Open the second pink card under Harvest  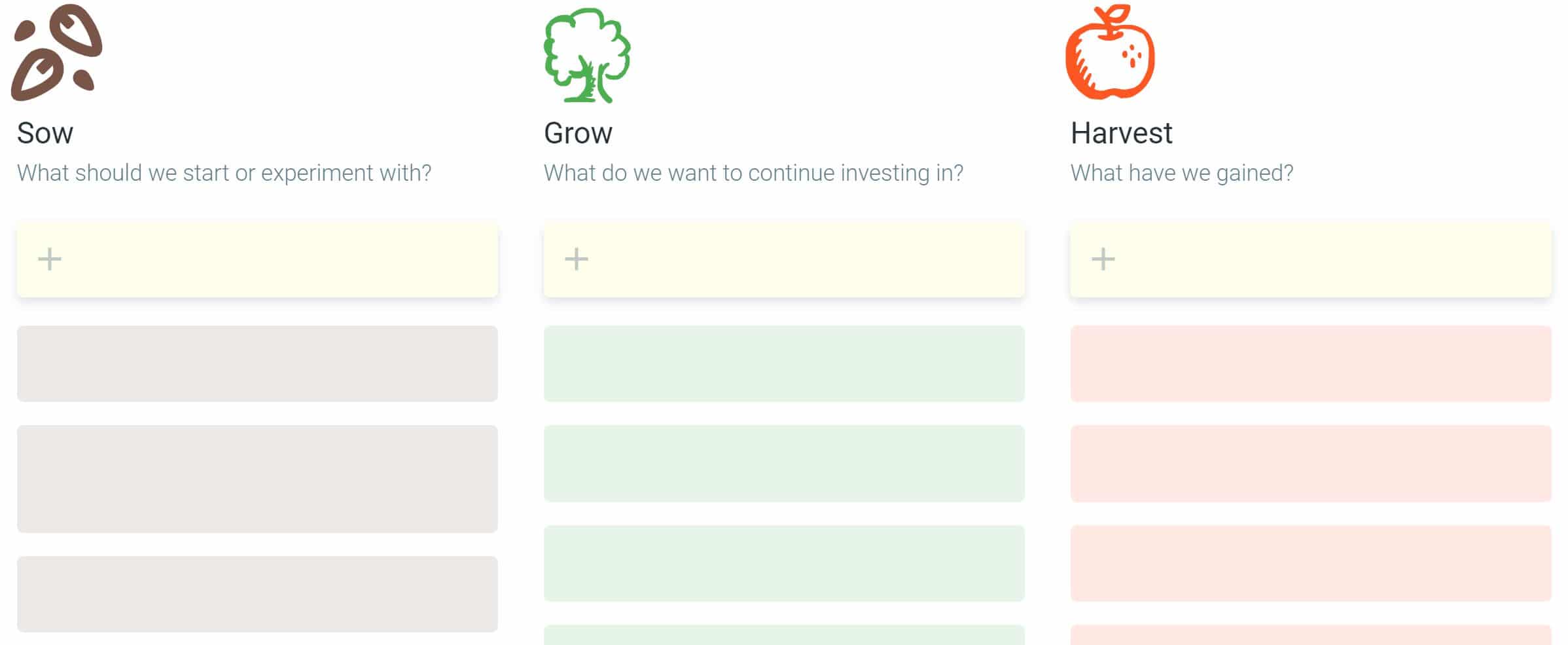coord(1311,464)
